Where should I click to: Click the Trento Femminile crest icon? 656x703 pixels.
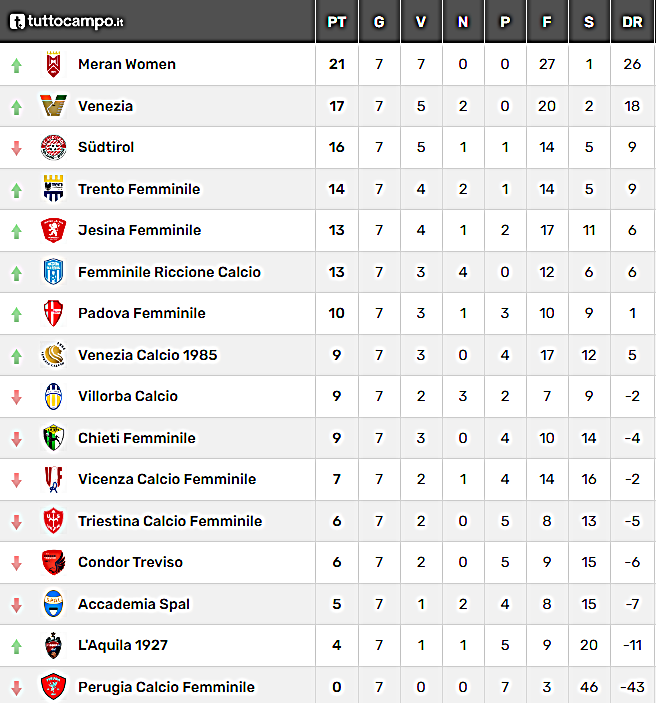(x=53, y=188)
